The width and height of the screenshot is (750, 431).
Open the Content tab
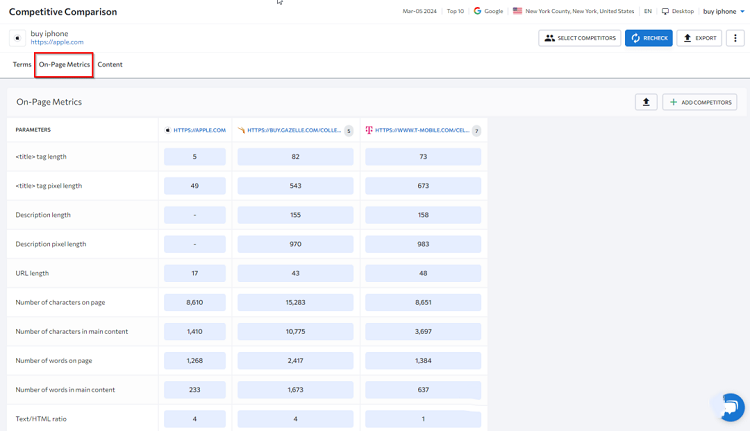110,65
